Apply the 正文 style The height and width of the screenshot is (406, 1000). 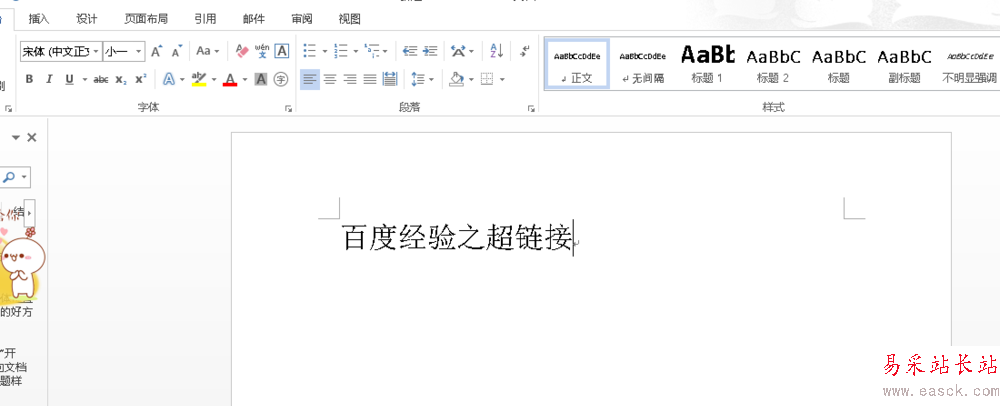[577, 64]
